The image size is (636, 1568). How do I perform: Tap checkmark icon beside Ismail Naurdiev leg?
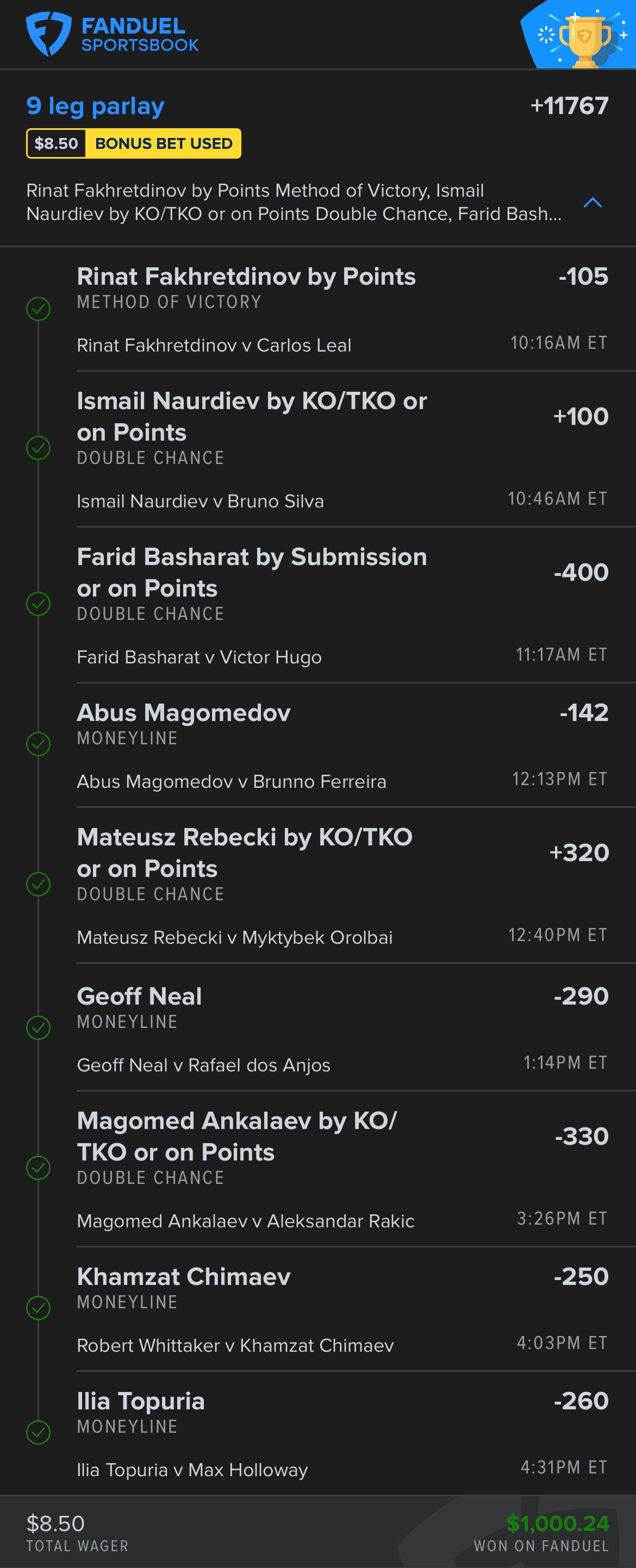39,448
